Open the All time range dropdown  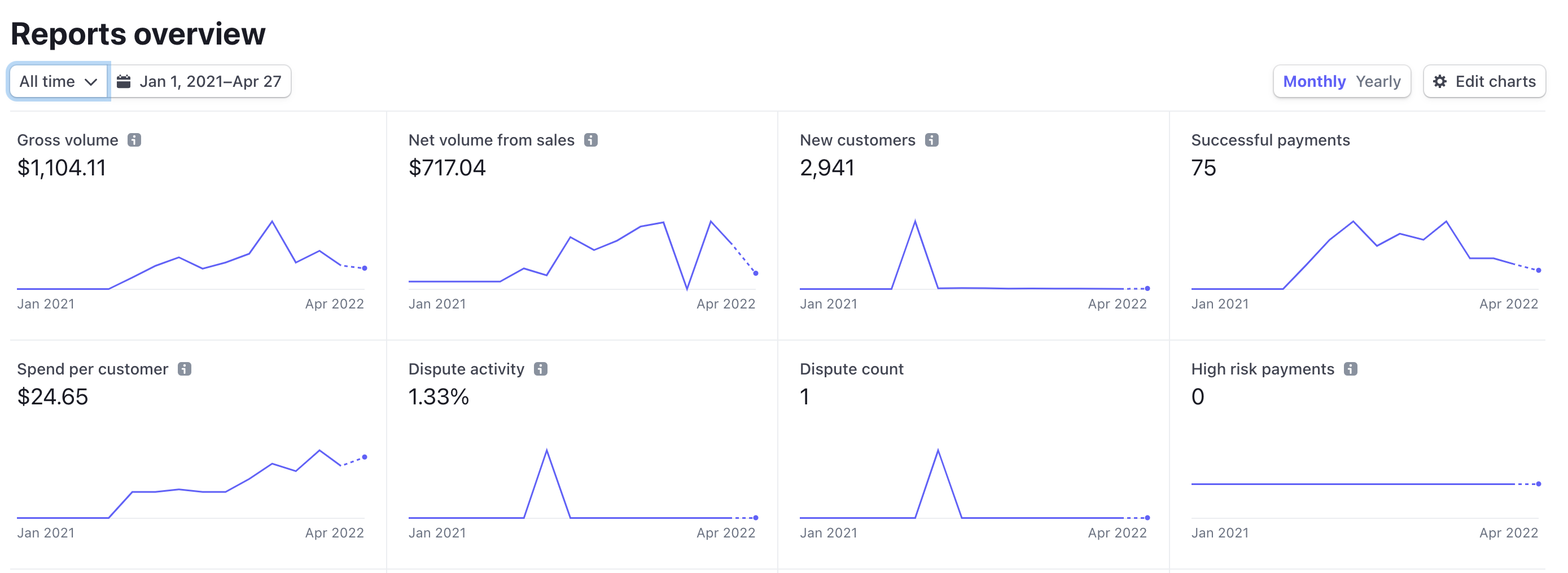59,82
